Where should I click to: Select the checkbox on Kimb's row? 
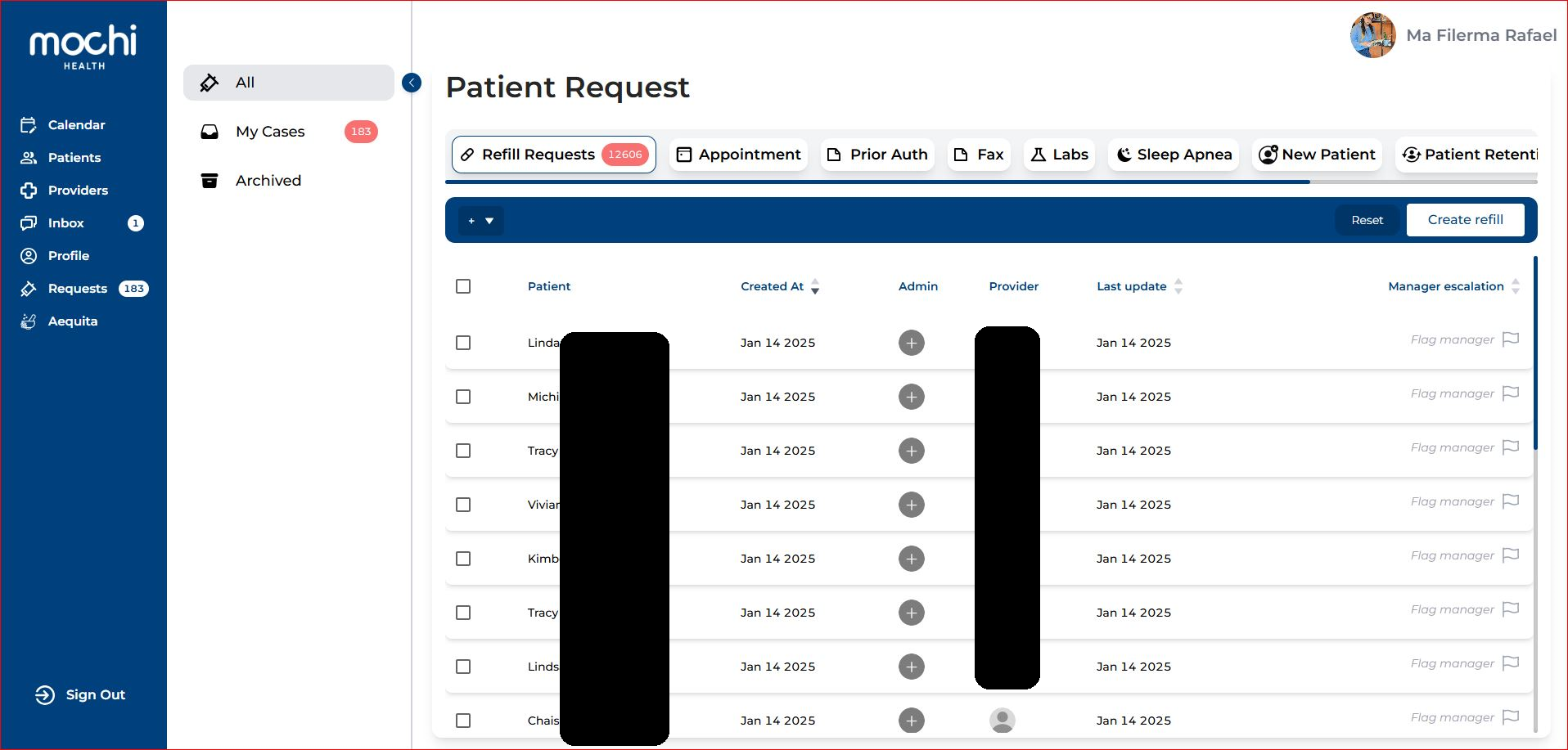click(463, 559)
